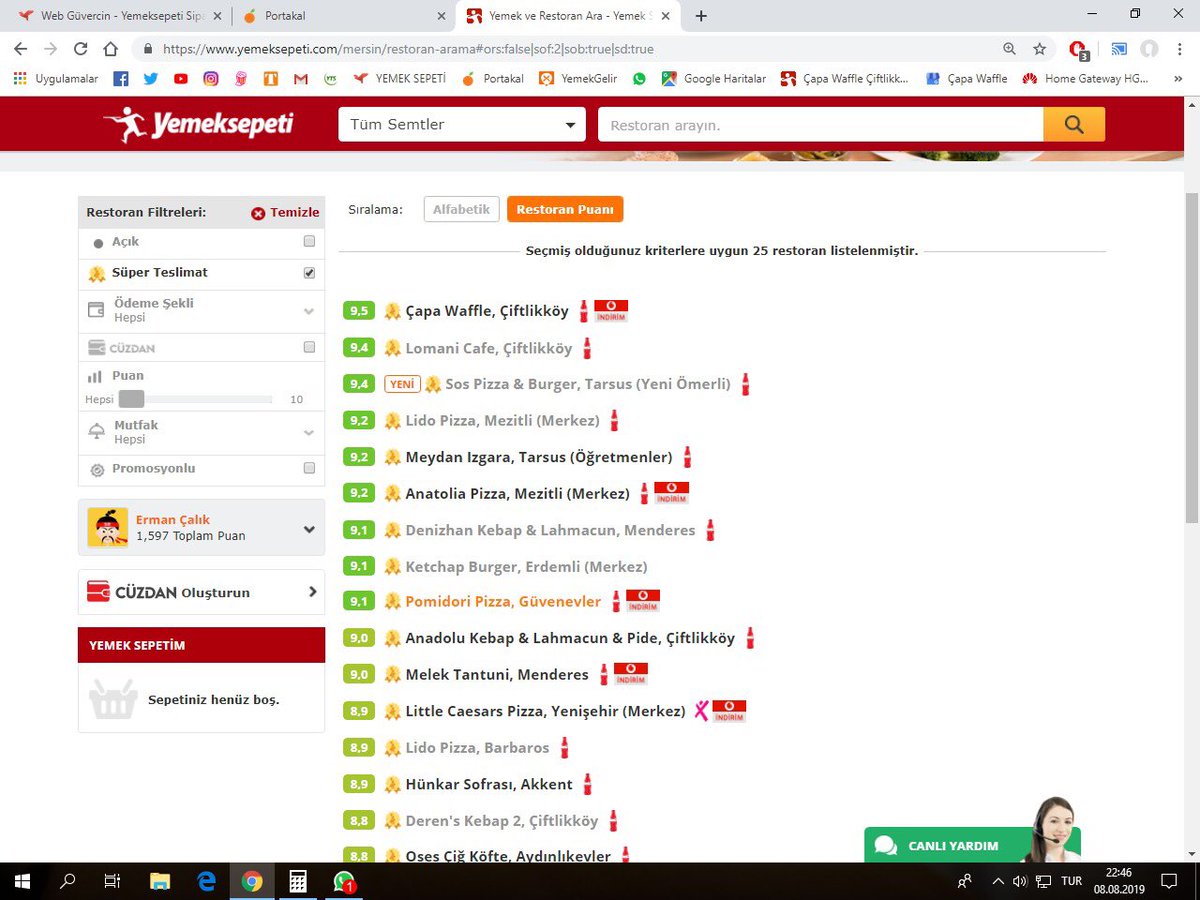Click the browser address bar URL
1200x900 pixels.
coord(408,48)
